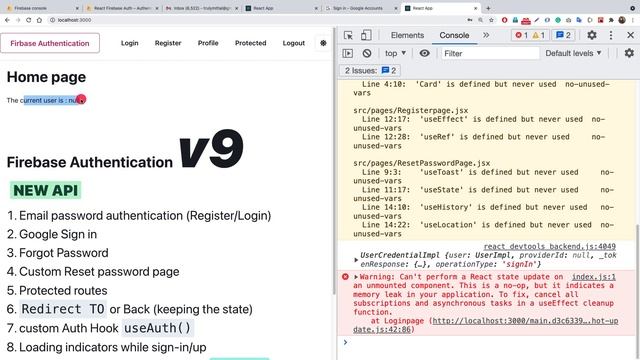Image resolution: width=640 pixels, height=360 pixels.
Task: Click the Logout nav link
Action: tap(293, 43)
